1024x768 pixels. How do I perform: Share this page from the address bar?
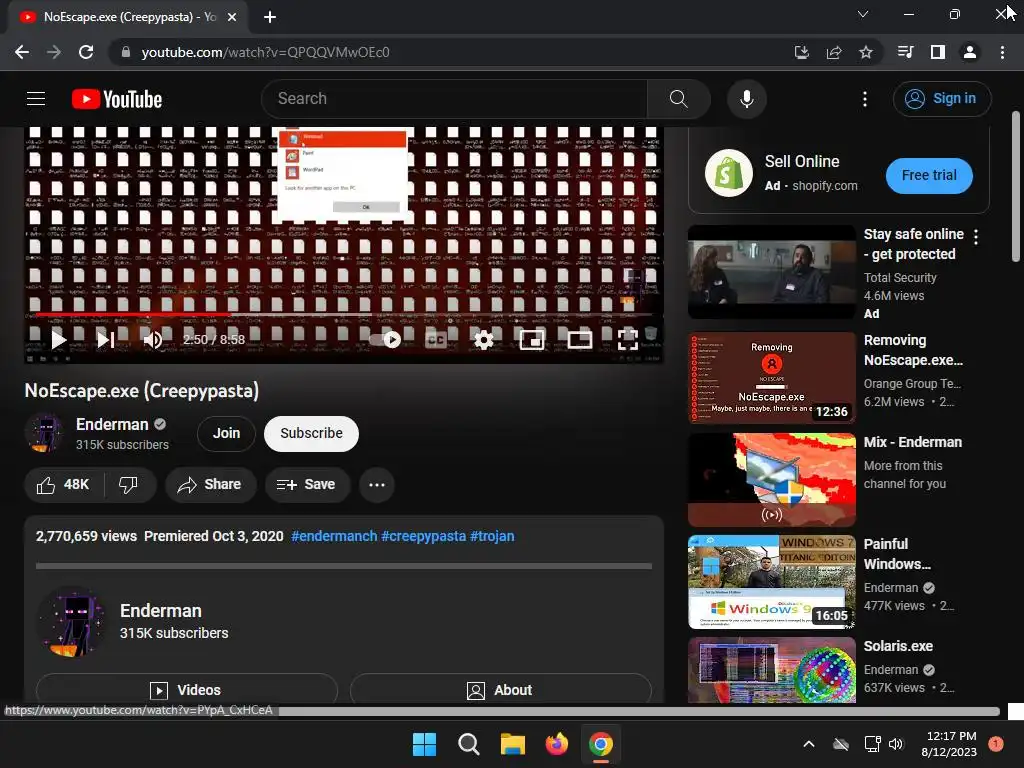pyautogui.click(x=834, y=52)
